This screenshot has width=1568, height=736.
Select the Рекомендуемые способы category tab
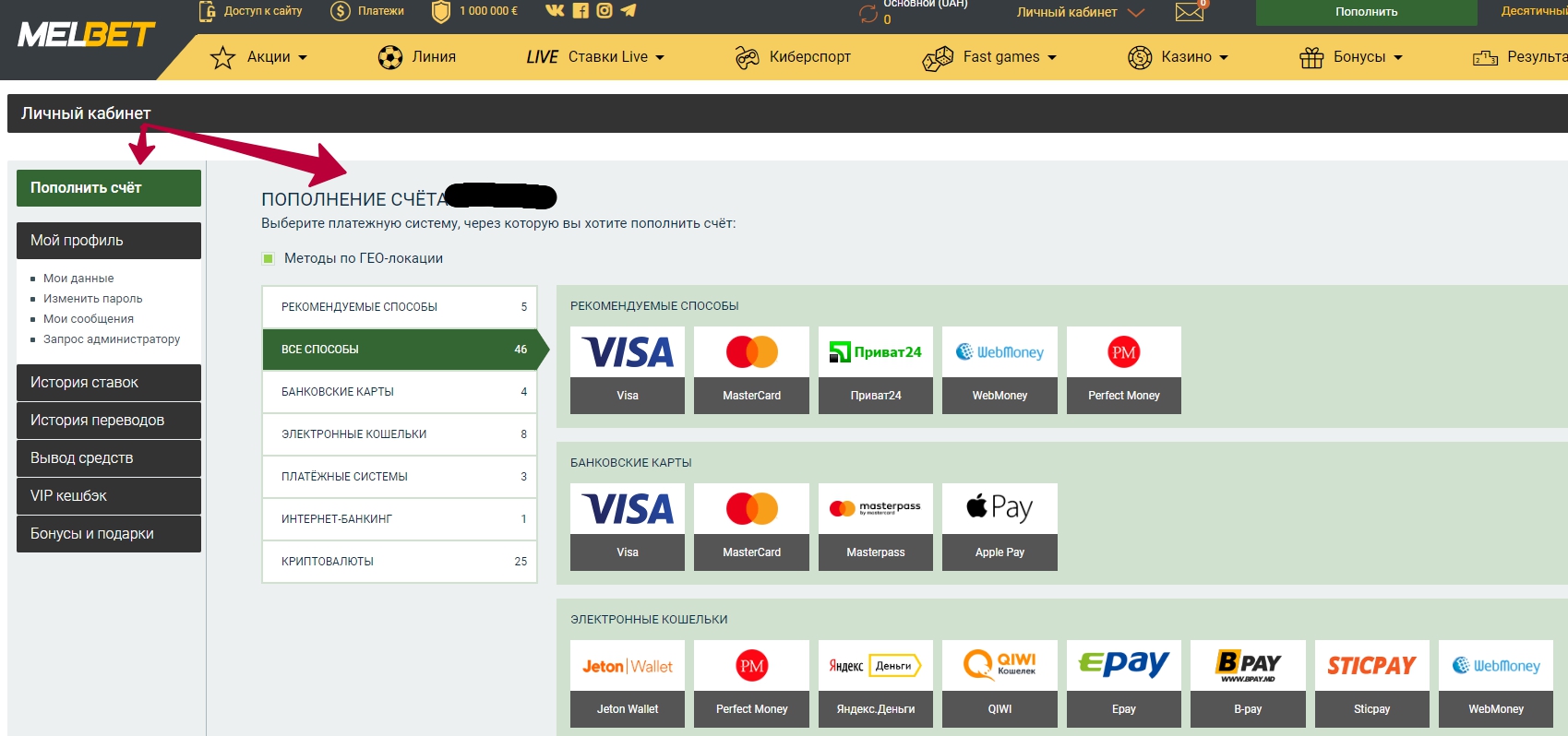tap(400, 307)
